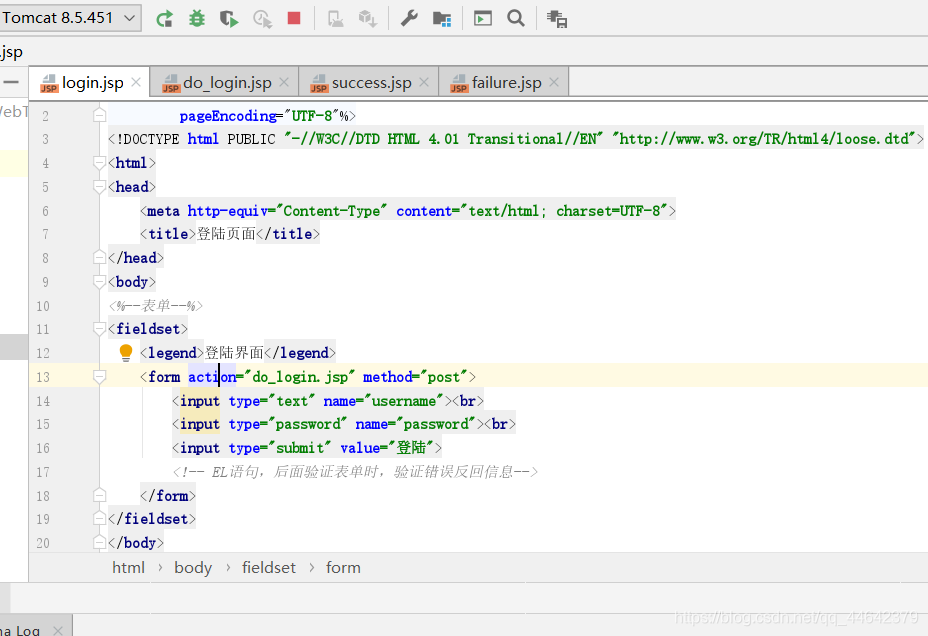Screen dimensions: 928x636
Task: Collapse the html tag fold at line 4
Action: [99, 163]
